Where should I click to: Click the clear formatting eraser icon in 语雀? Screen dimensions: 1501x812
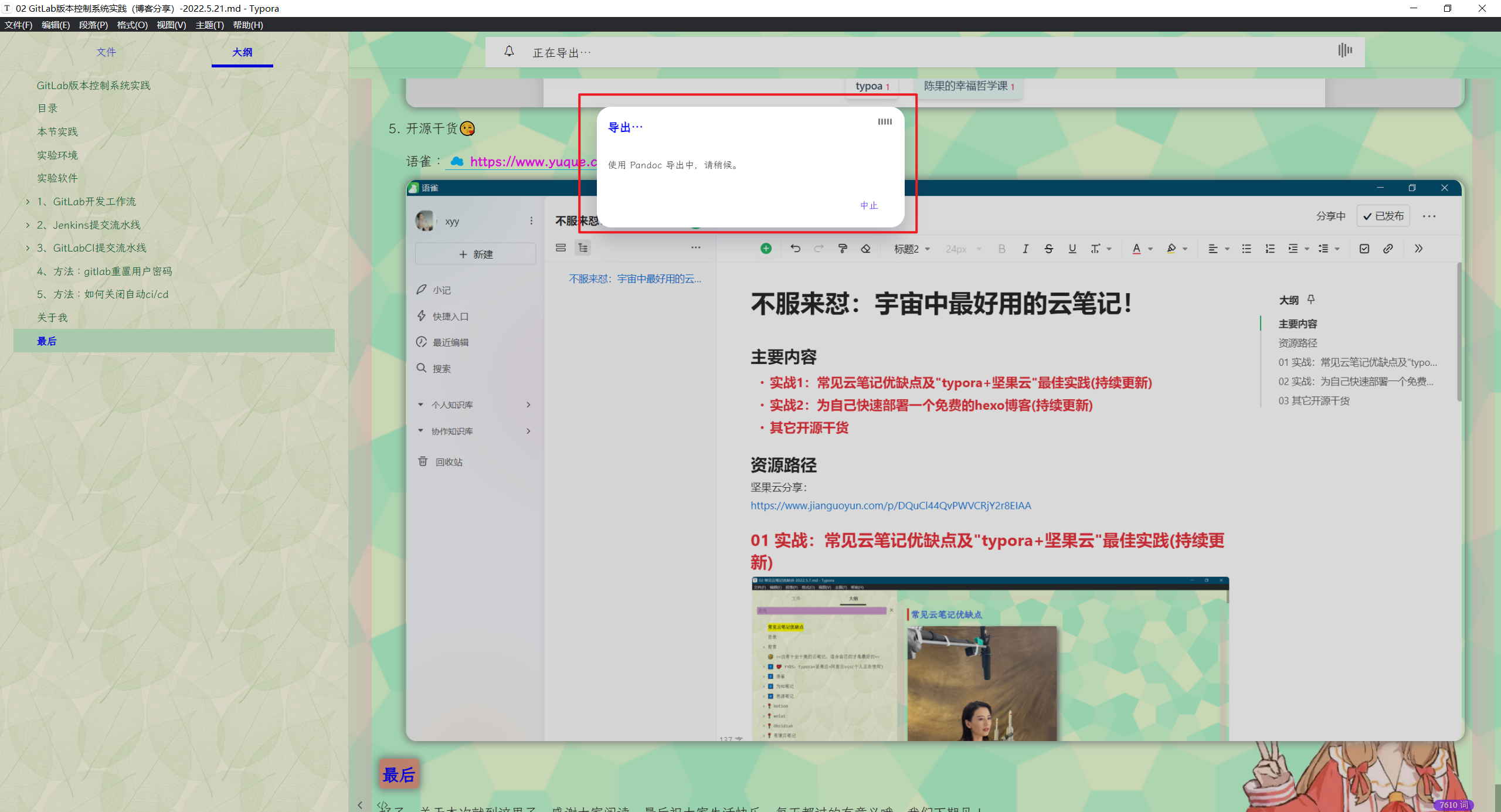(x=865, y=249)
